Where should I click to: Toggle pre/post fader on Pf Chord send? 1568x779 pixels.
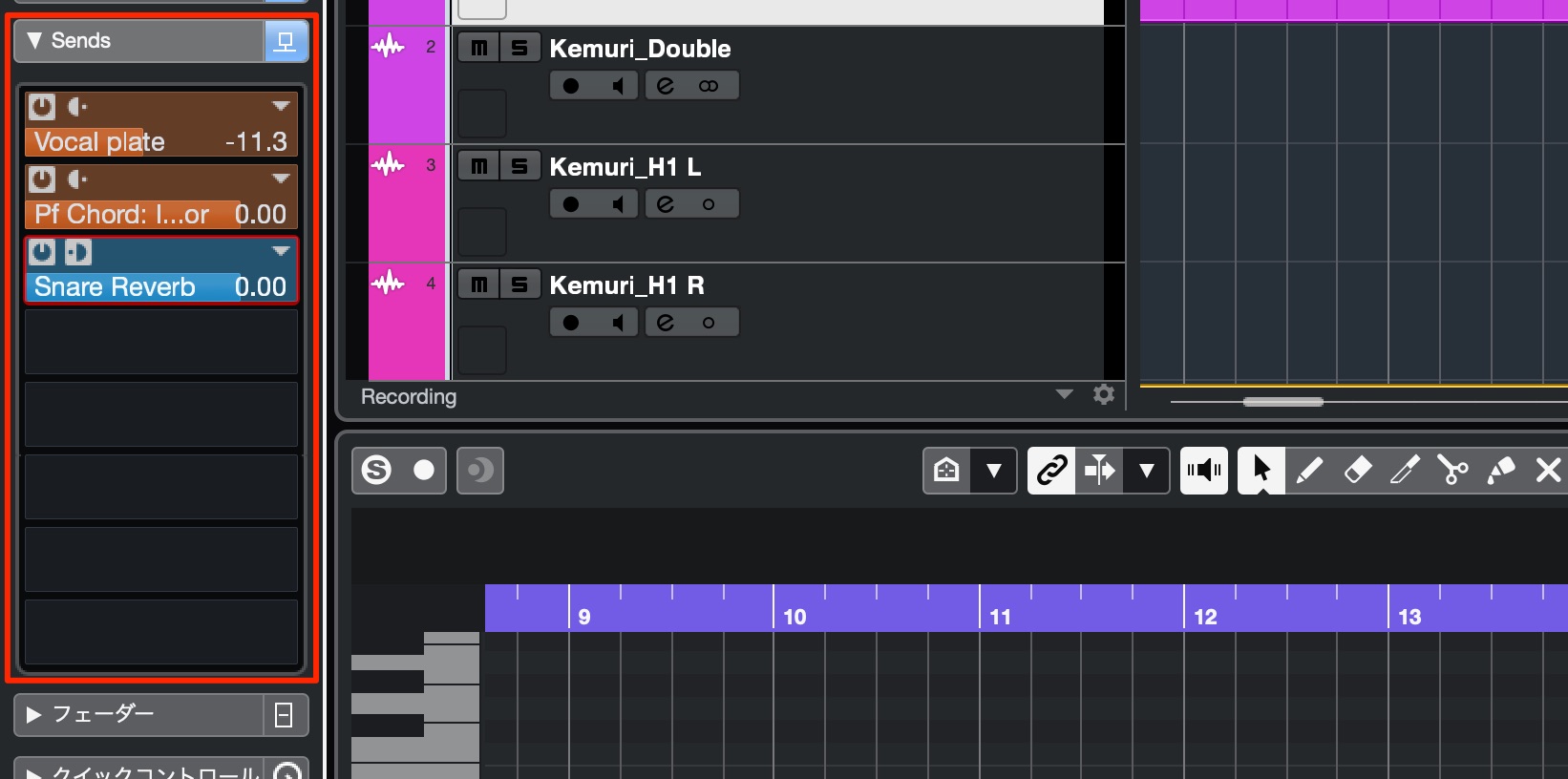[x=77, y=179]
